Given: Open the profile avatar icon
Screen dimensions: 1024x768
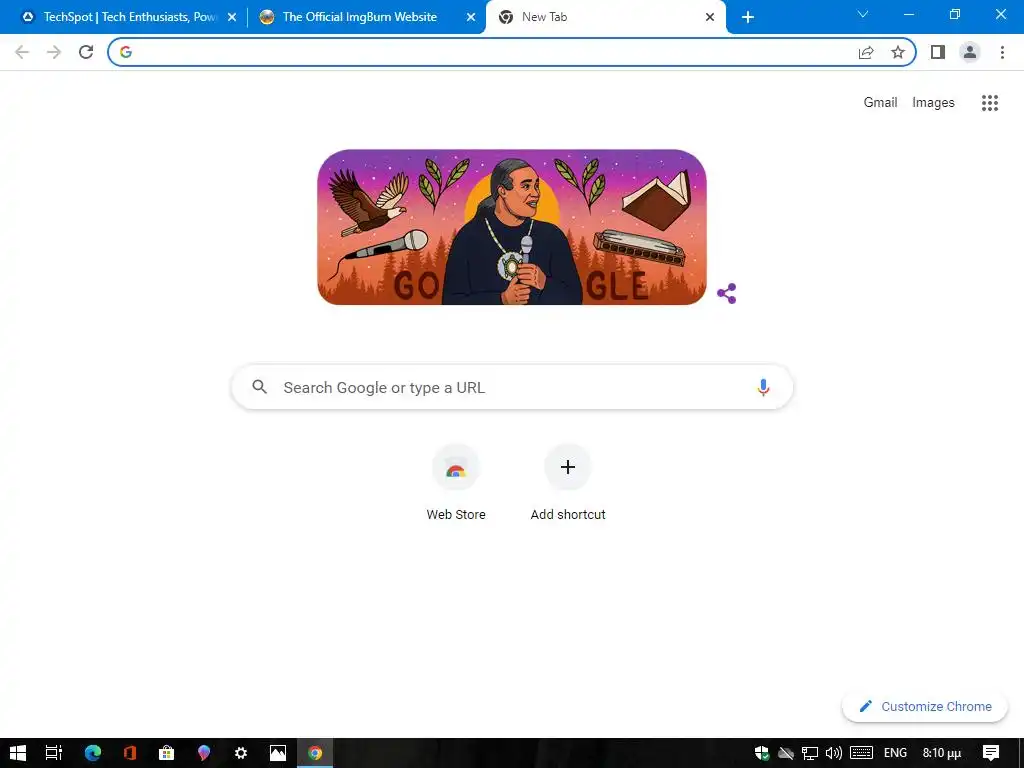Looking at the screenshot, I should pos(970,52).
